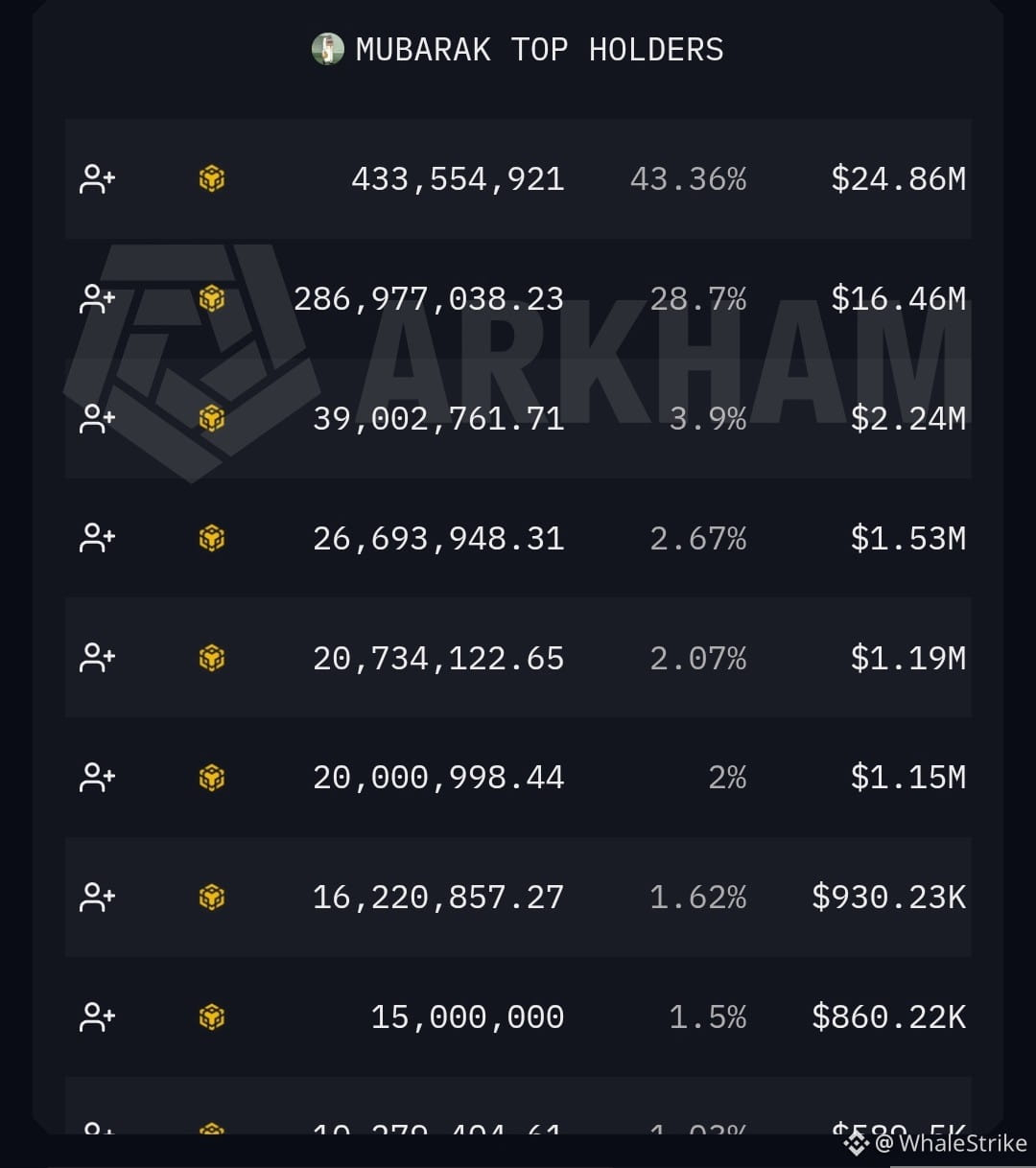Click add-entity icon in 20,734,122.65 row
Viewport: 1036px width, 1168px height.
click(97, 658)
